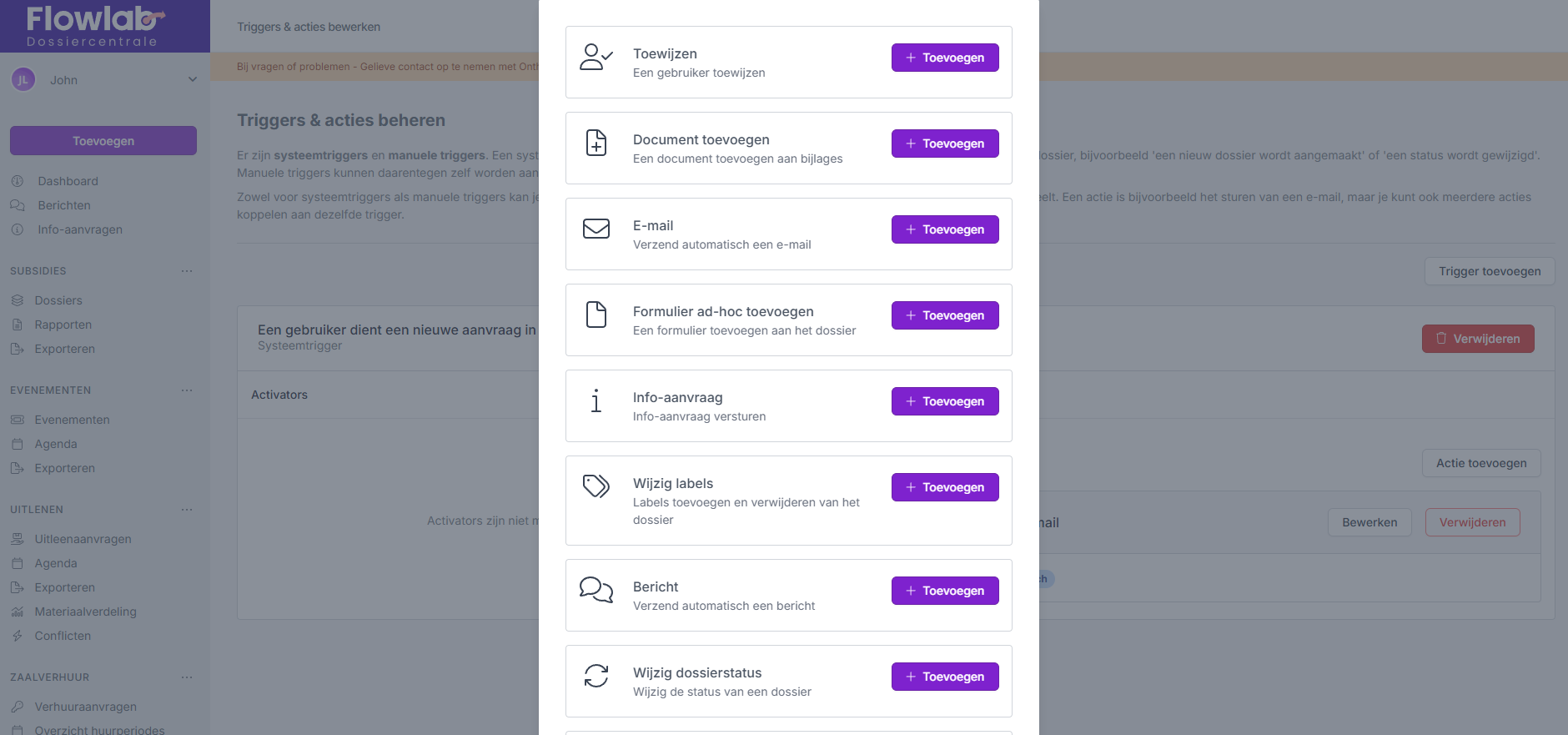
Task: Click the Toewijzen user-check icon
Action: coord(596,57)
